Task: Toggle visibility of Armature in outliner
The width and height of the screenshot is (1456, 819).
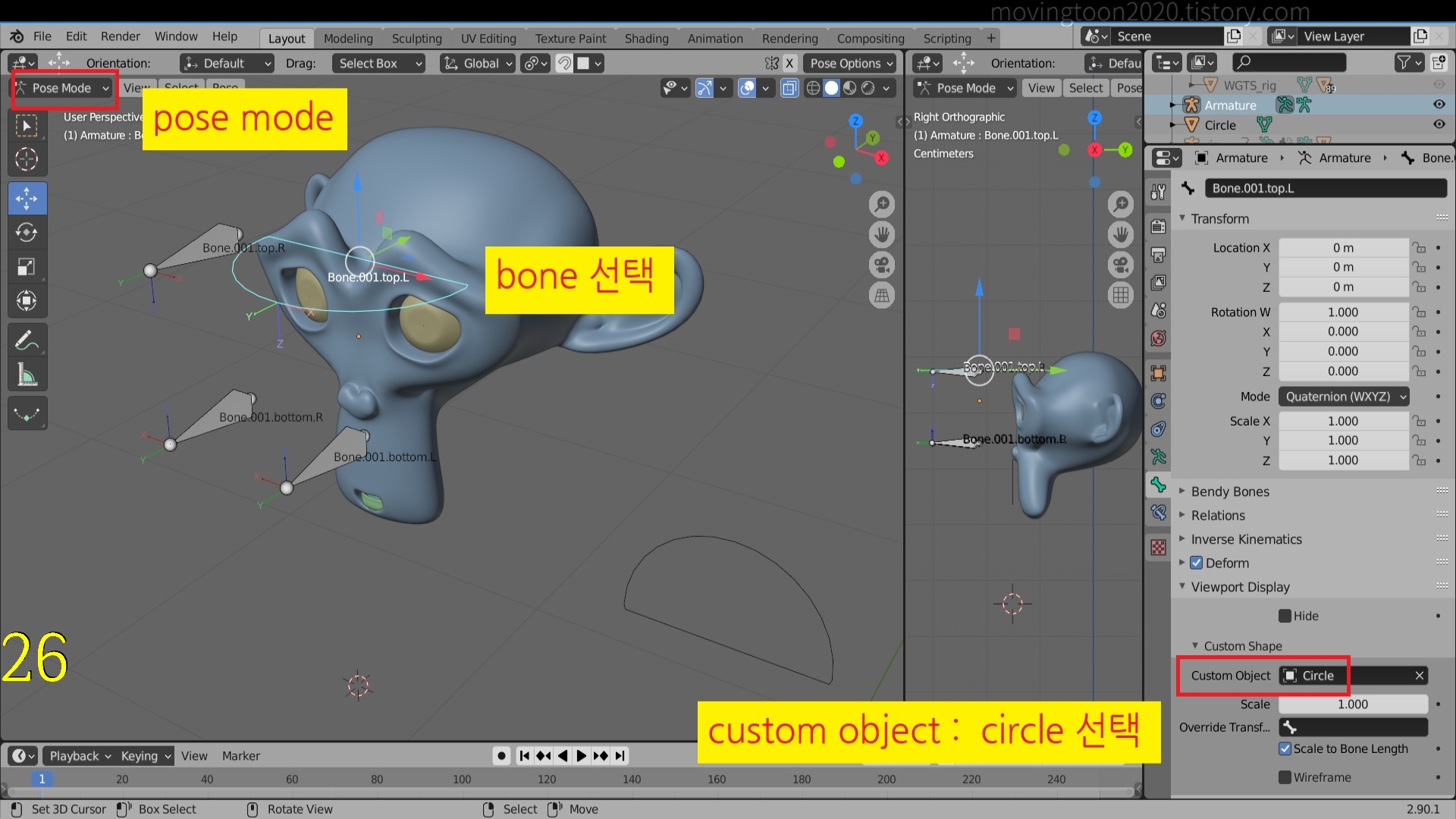Action: (1439, 105)
